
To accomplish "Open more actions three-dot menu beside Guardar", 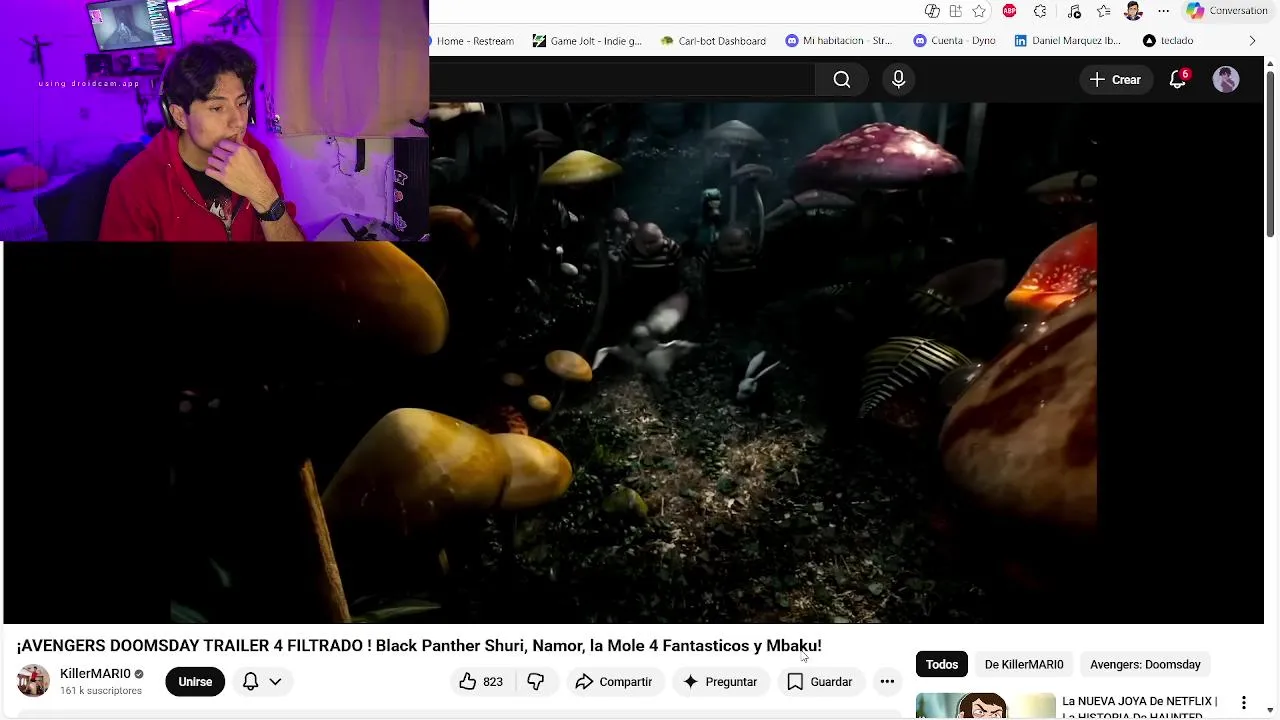I will click(887, 682).
